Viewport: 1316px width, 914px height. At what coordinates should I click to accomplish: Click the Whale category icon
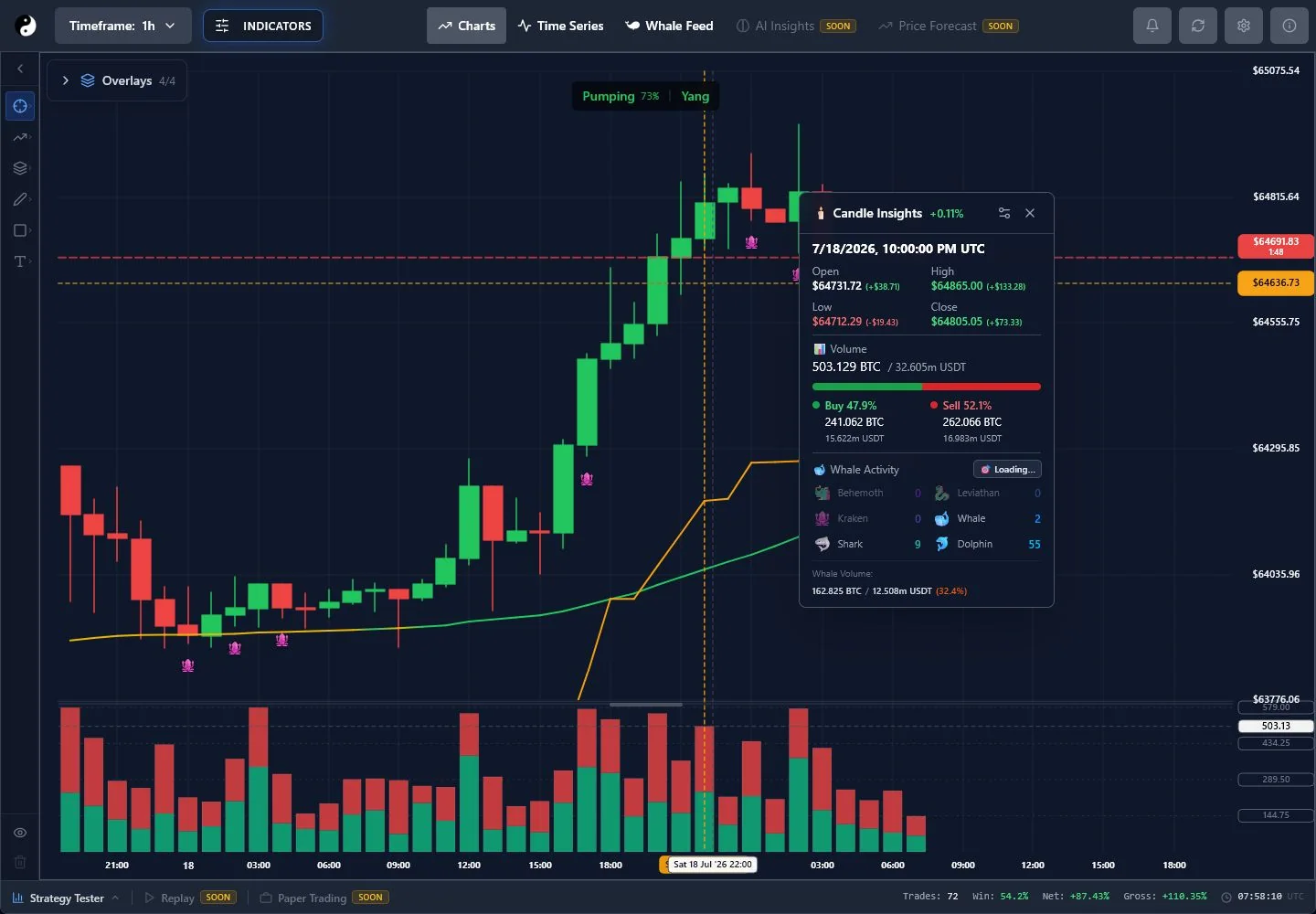942,518
